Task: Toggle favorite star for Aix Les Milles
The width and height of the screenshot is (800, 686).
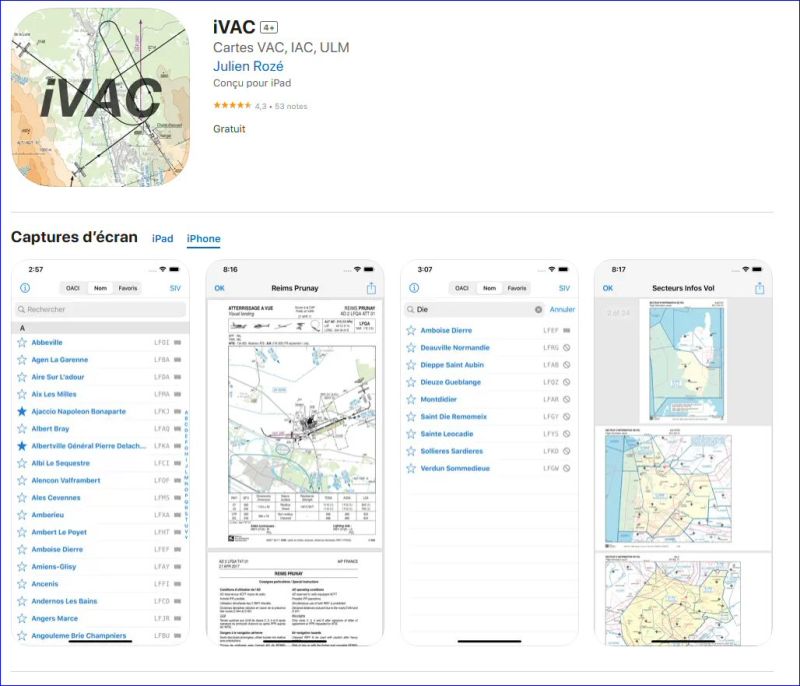Action: [22, 394]
